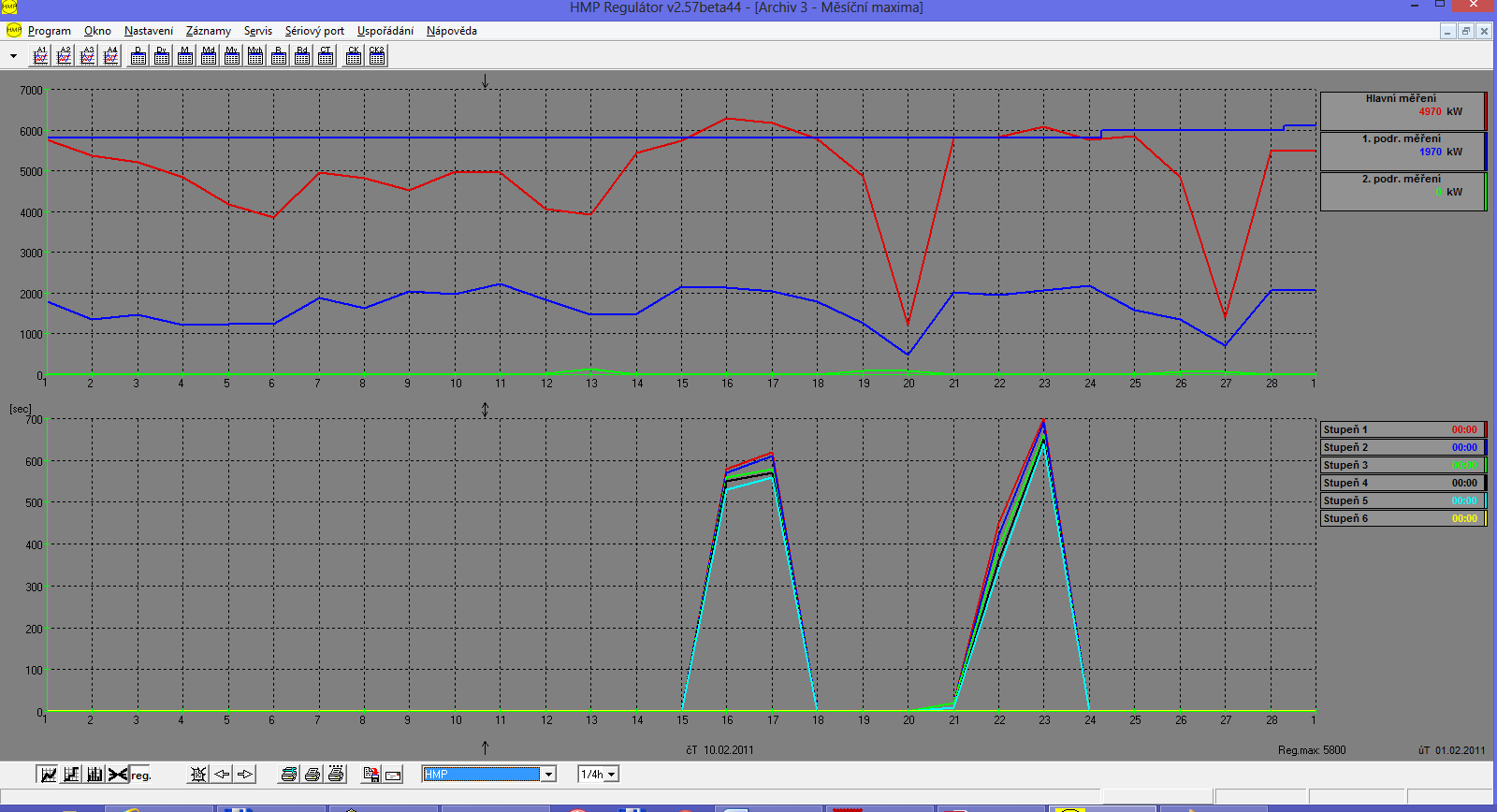Open the Md table view
Screen dimensions: 1497x812
209,56
